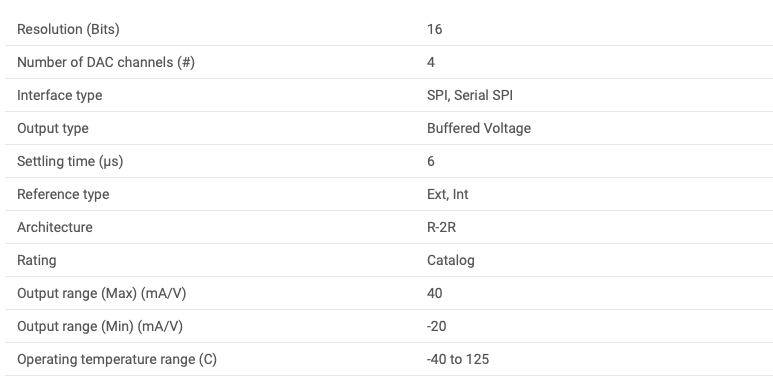Click the output range minimum value -20
The height and width of the screenshot is (378, 773).
pyautogui.click(x=436, y=326)
